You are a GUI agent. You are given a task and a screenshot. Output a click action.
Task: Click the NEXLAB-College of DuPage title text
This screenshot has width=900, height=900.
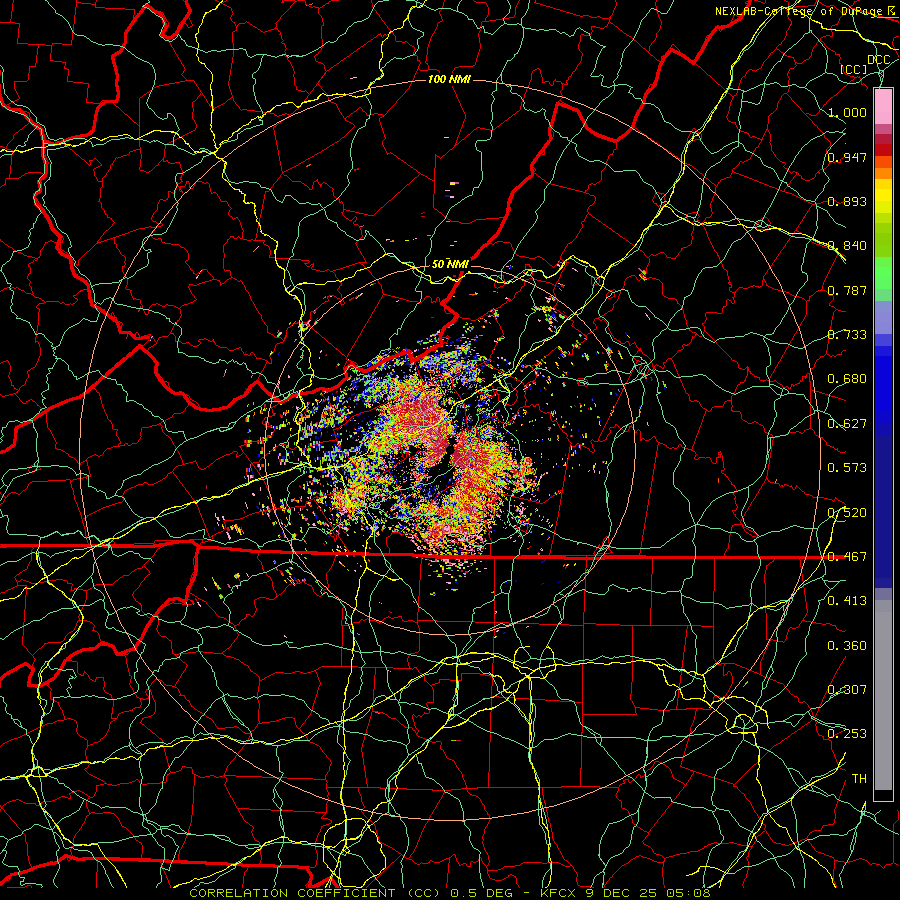(801, 11)
